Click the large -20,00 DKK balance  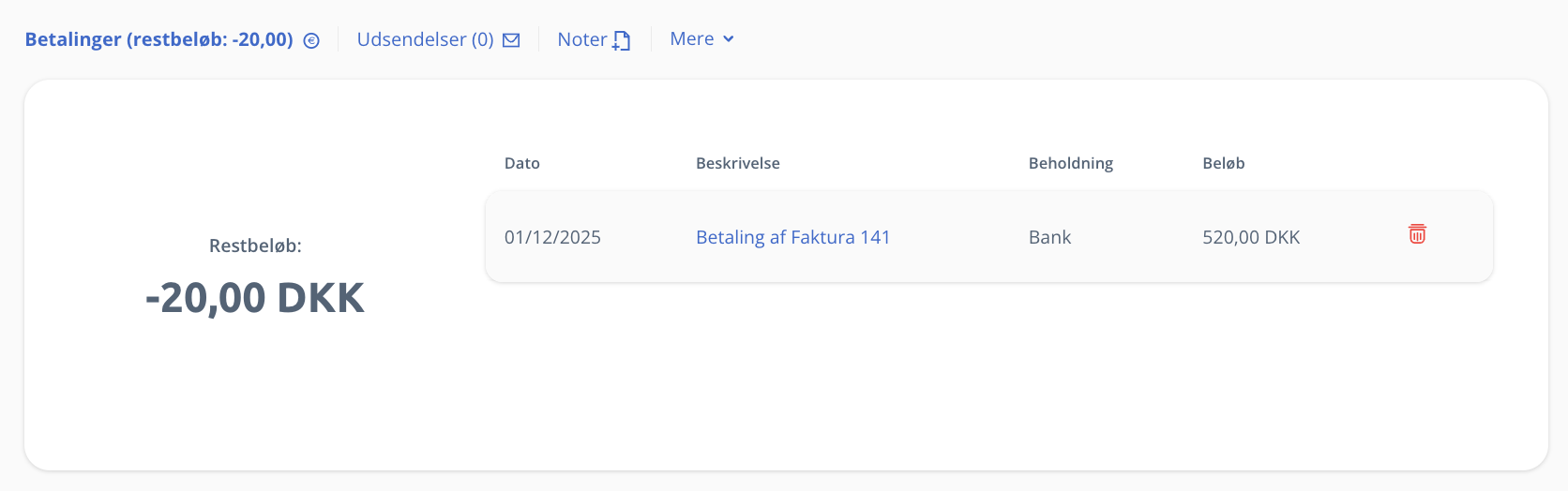coord(255,298)
